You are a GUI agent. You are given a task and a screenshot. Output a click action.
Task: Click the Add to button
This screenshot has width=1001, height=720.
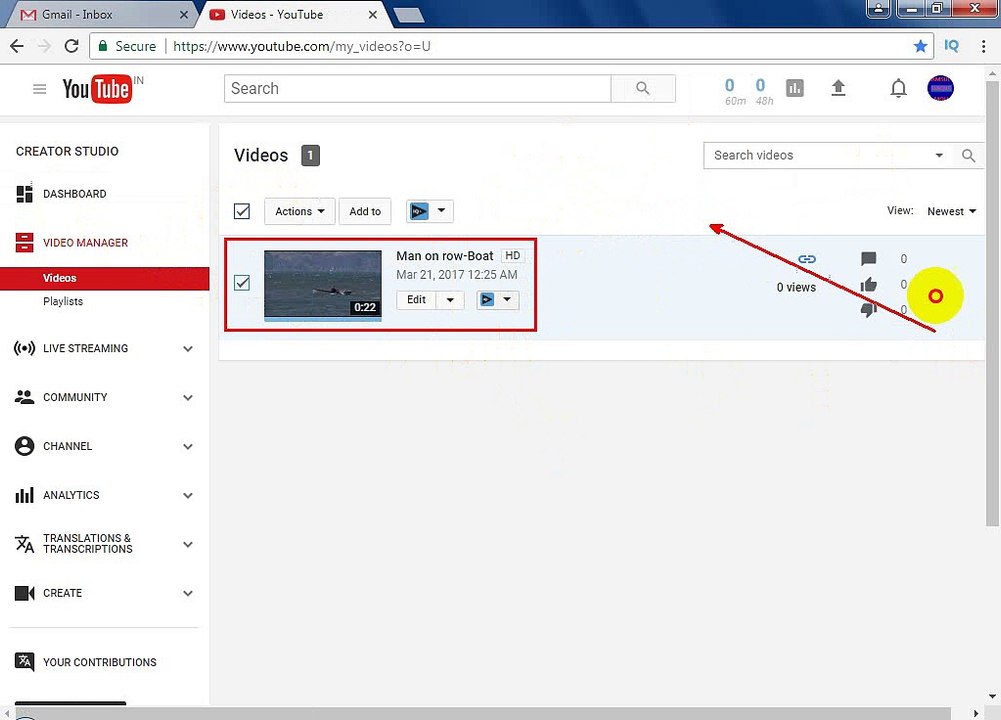pos(365,211)
